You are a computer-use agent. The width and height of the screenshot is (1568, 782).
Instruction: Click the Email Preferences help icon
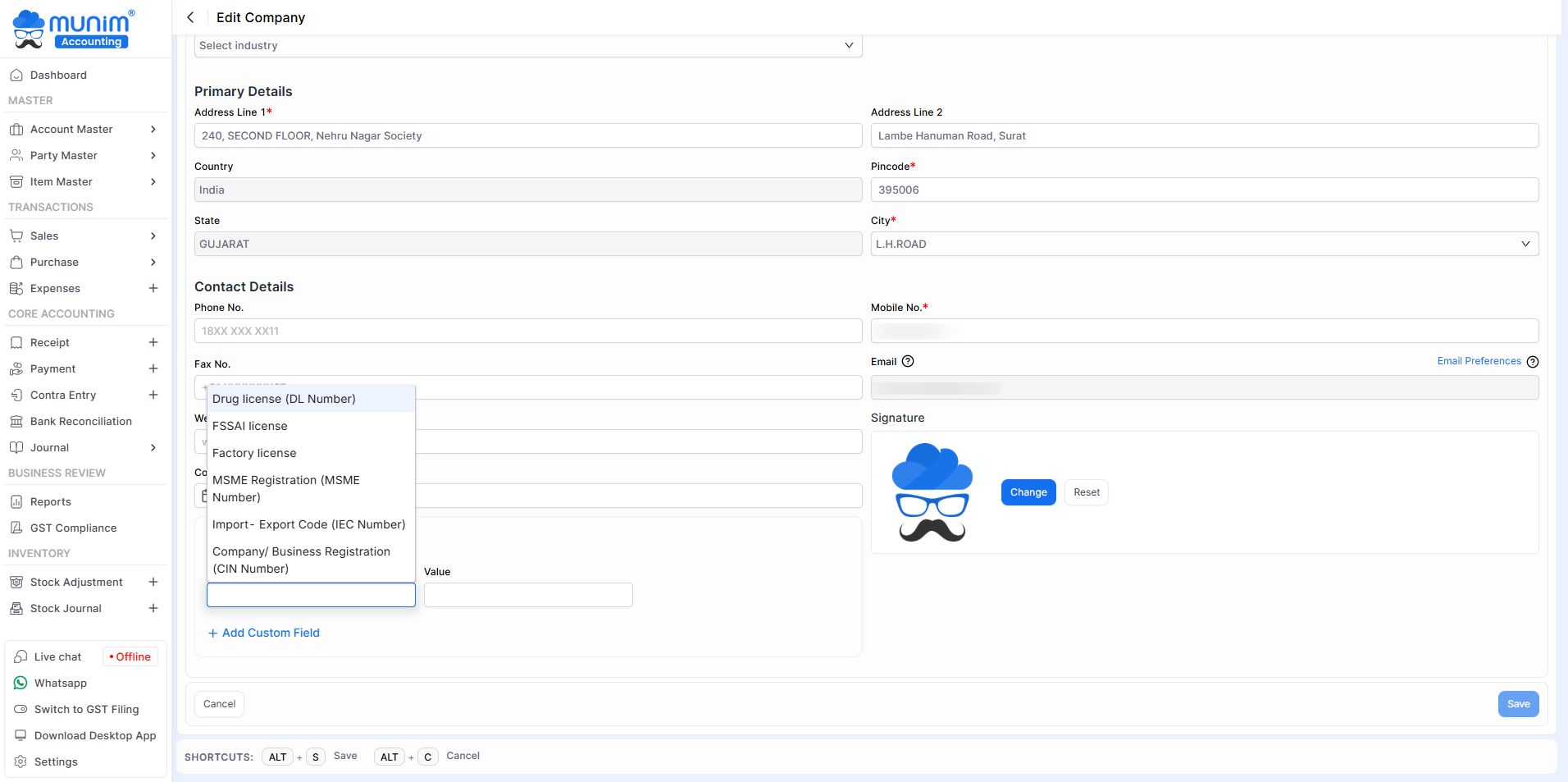(1533, 362)
